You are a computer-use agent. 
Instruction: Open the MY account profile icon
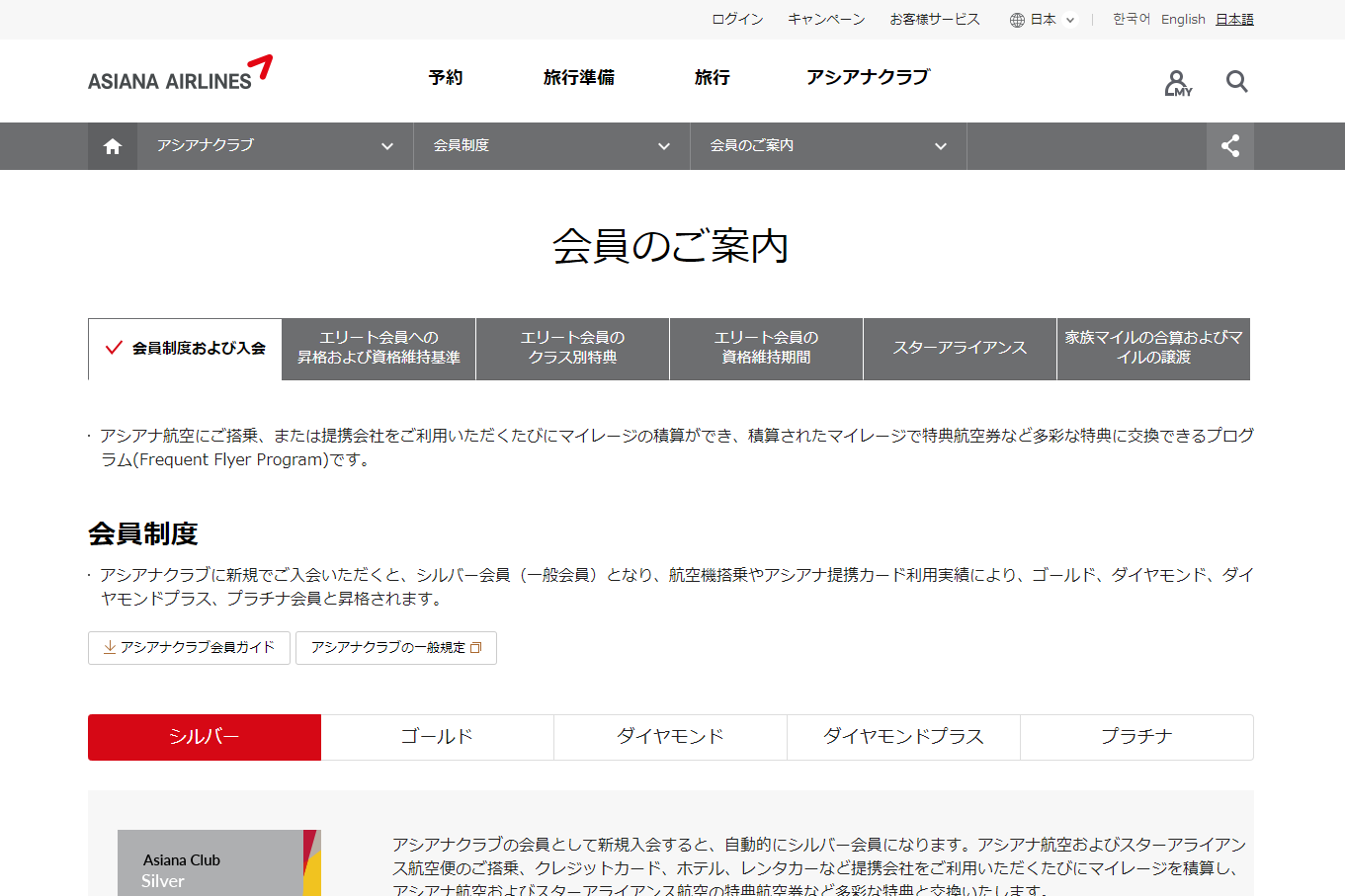coord(1177,82)
